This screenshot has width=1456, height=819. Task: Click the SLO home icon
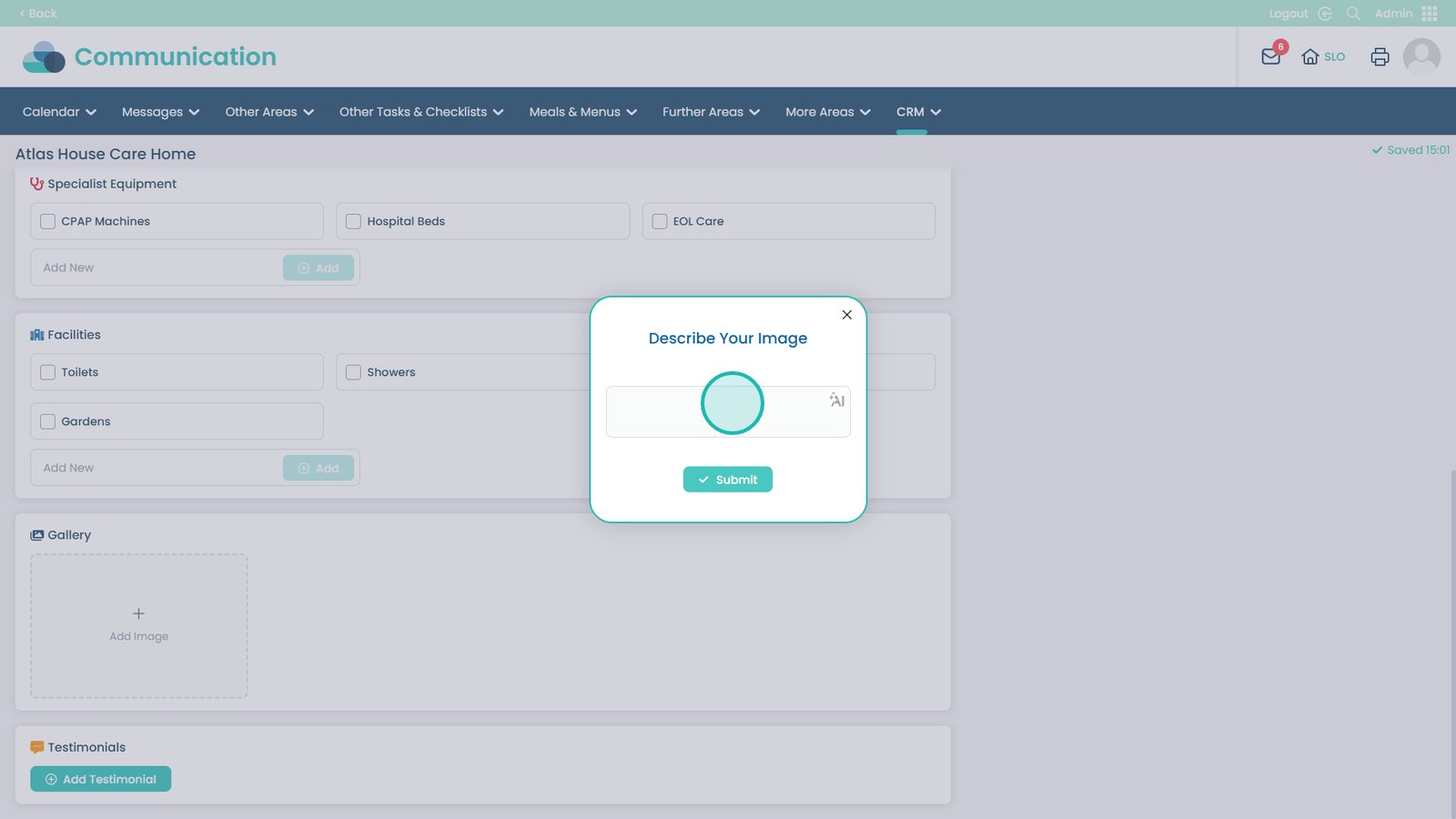1310,56
